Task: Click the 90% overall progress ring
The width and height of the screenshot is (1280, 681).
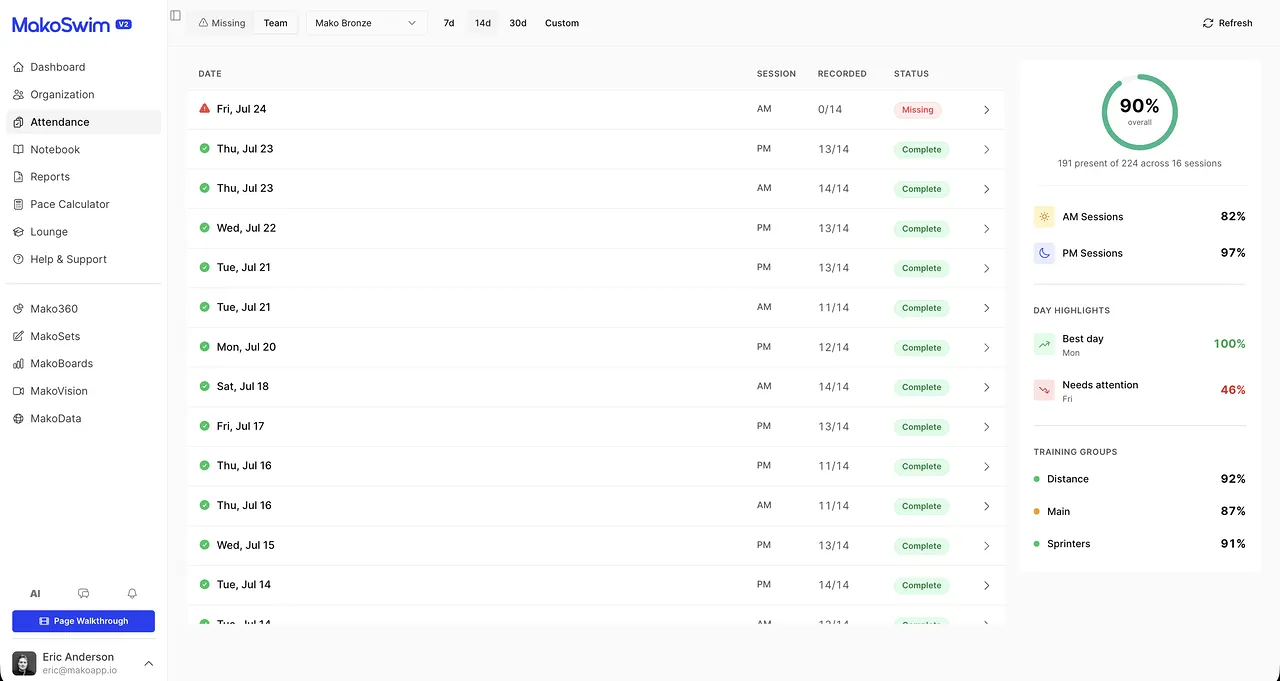Action: [x=1139, y=112]
